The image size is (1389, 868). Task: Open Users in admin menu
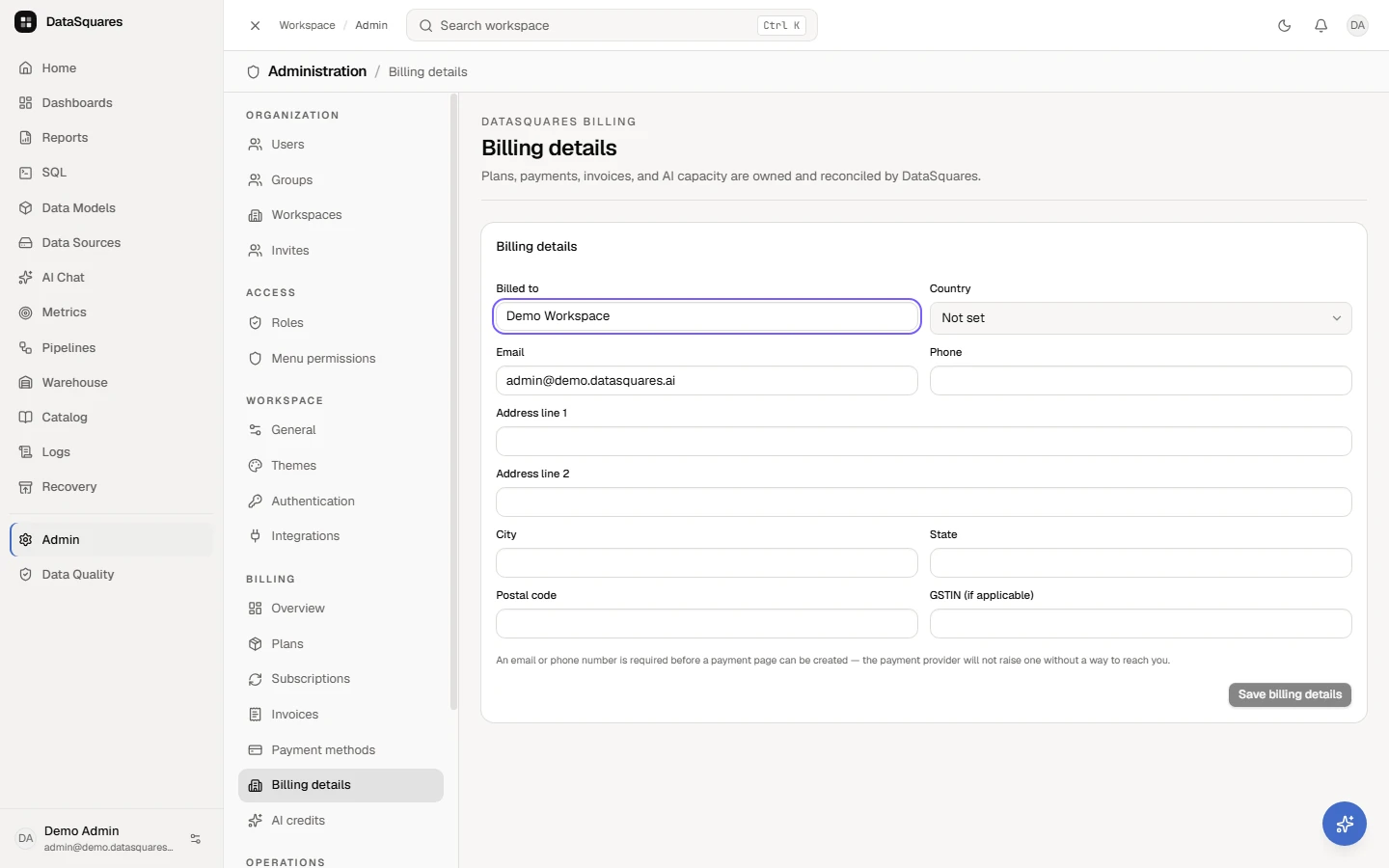coord(340,145)
